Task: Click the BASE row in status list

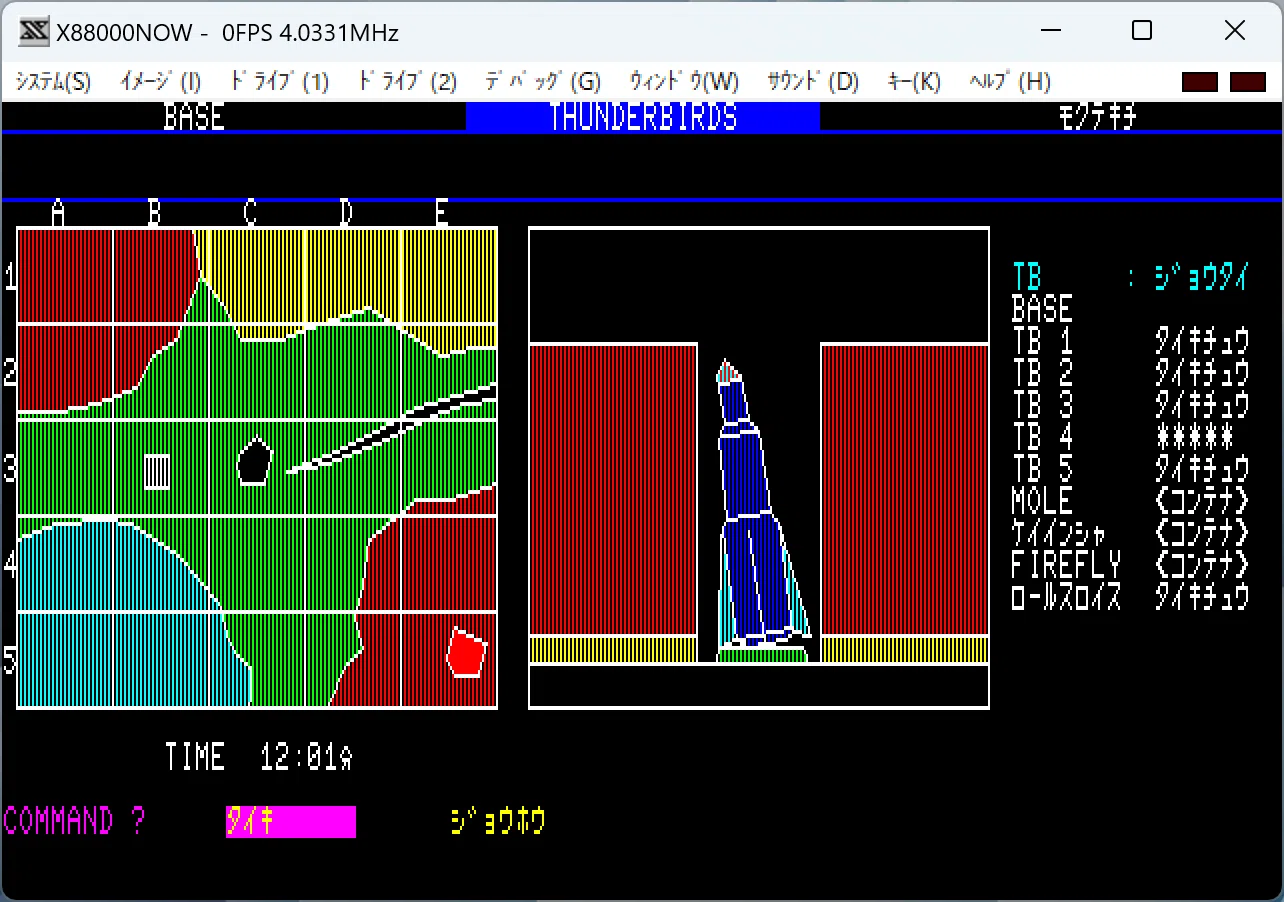Action: pyautogui.click(x=1042, y=309)
